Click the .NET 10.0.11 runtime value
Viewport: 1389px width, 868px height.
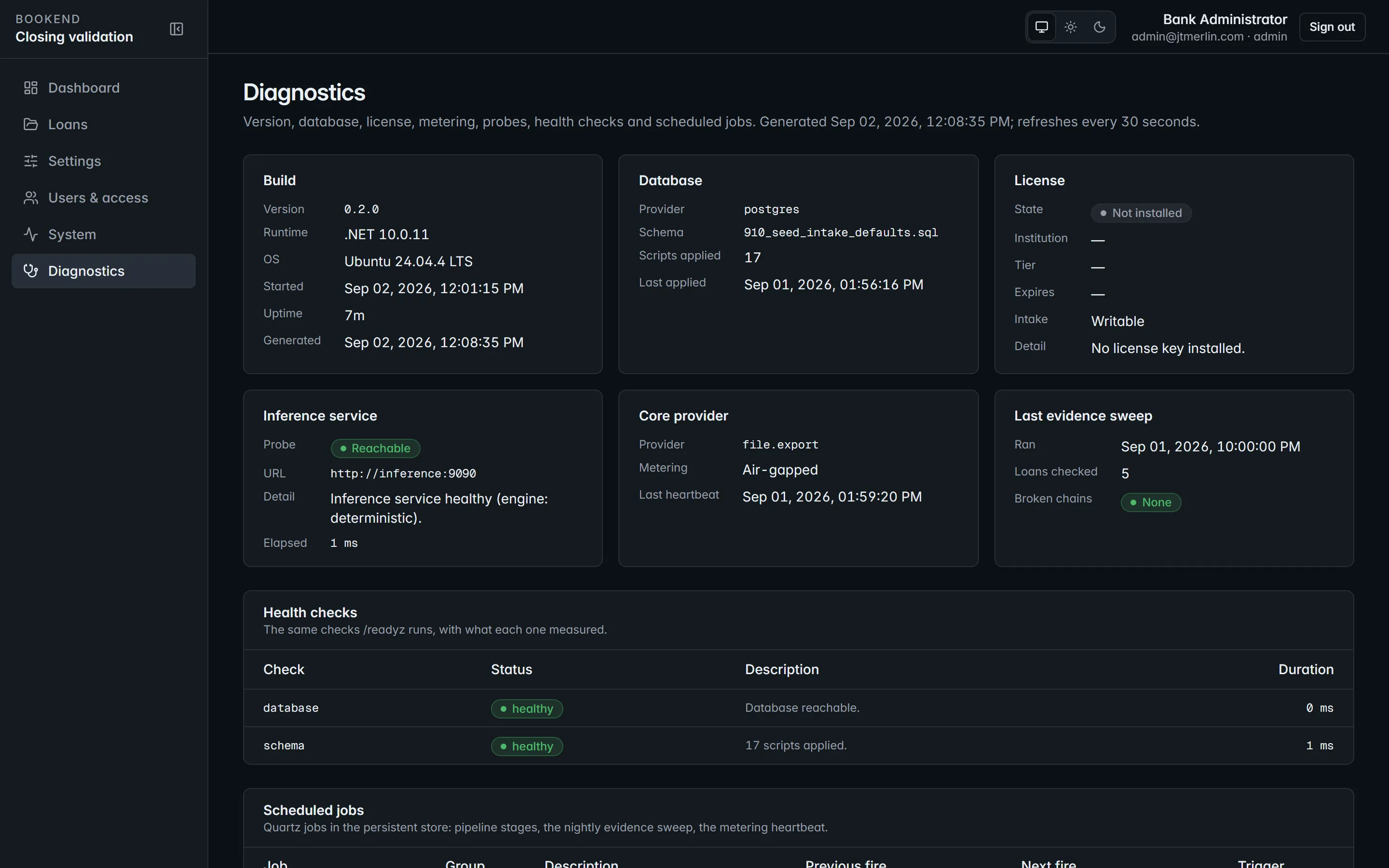coord(386,234)
